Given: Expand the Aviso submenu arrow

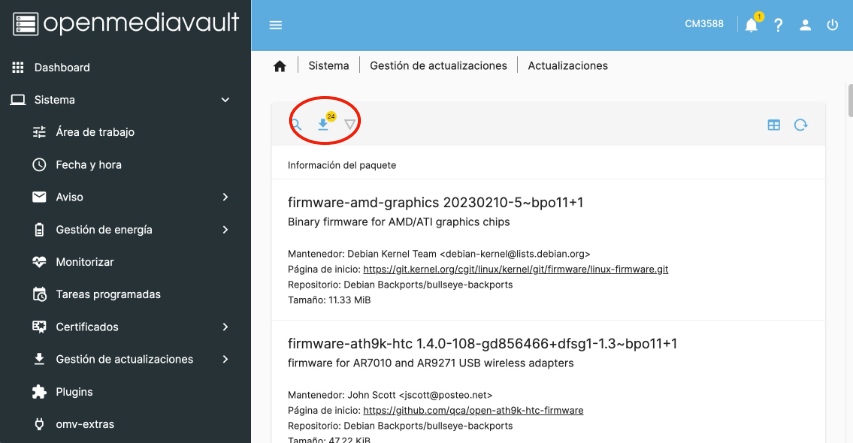Looking at the screenshot, I should pos(225,197).
